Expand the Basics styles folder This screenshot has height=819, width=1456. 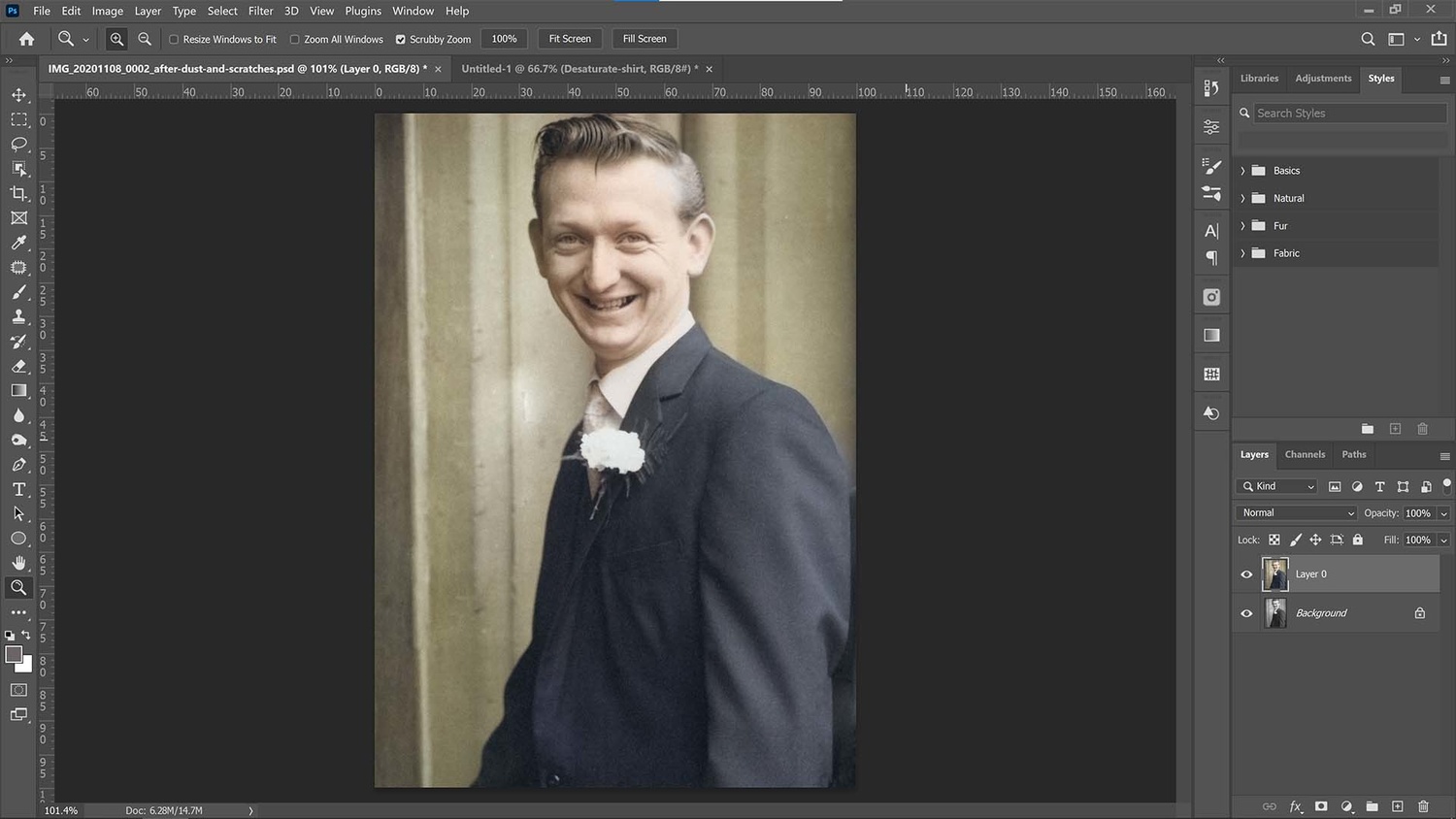pos(1243,170)
